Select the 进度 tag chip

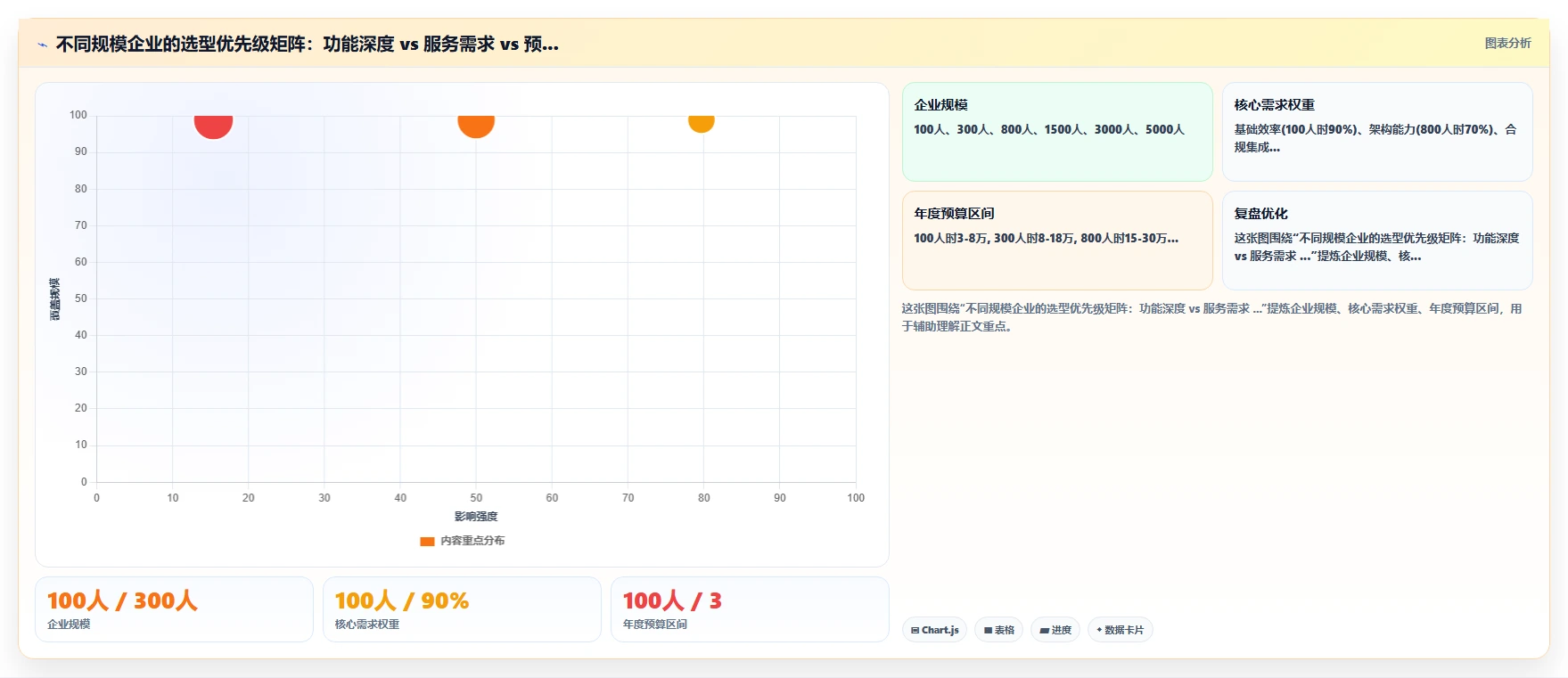[x=1055, y=630]
